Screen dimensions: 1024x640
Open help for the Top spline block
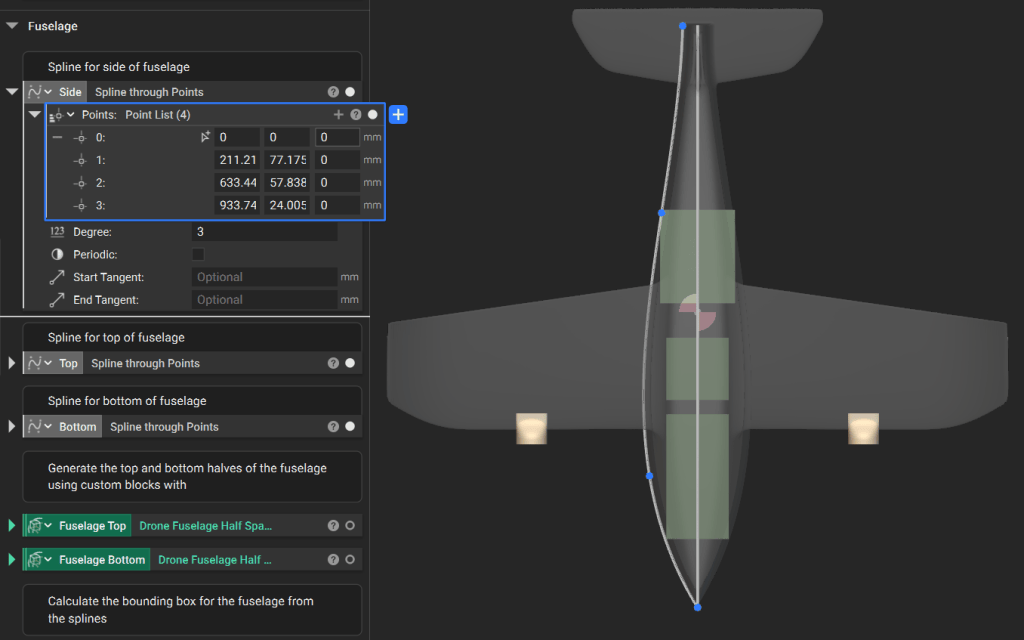click(x=333, y=363)
